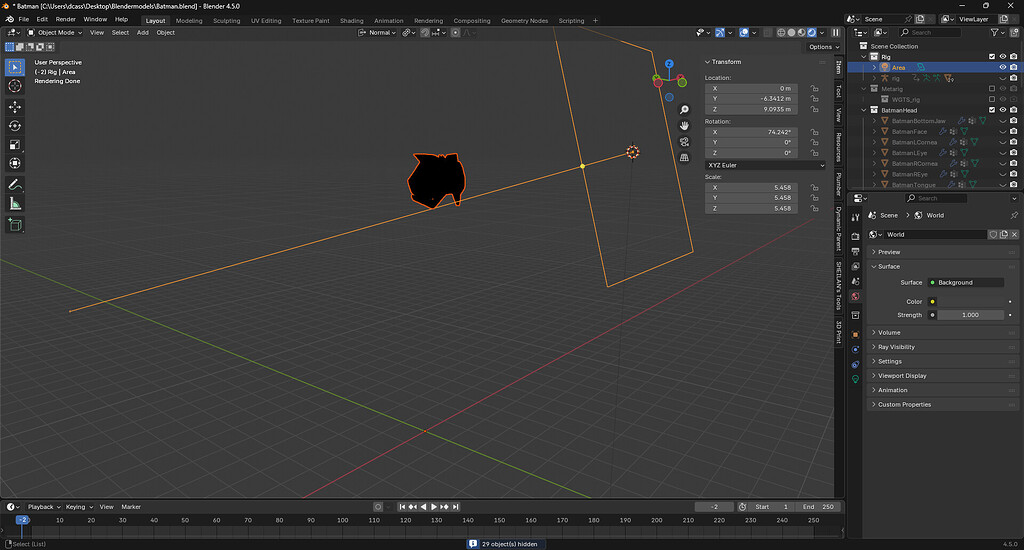Select the Add Cube tool

(x=15, y=225)
